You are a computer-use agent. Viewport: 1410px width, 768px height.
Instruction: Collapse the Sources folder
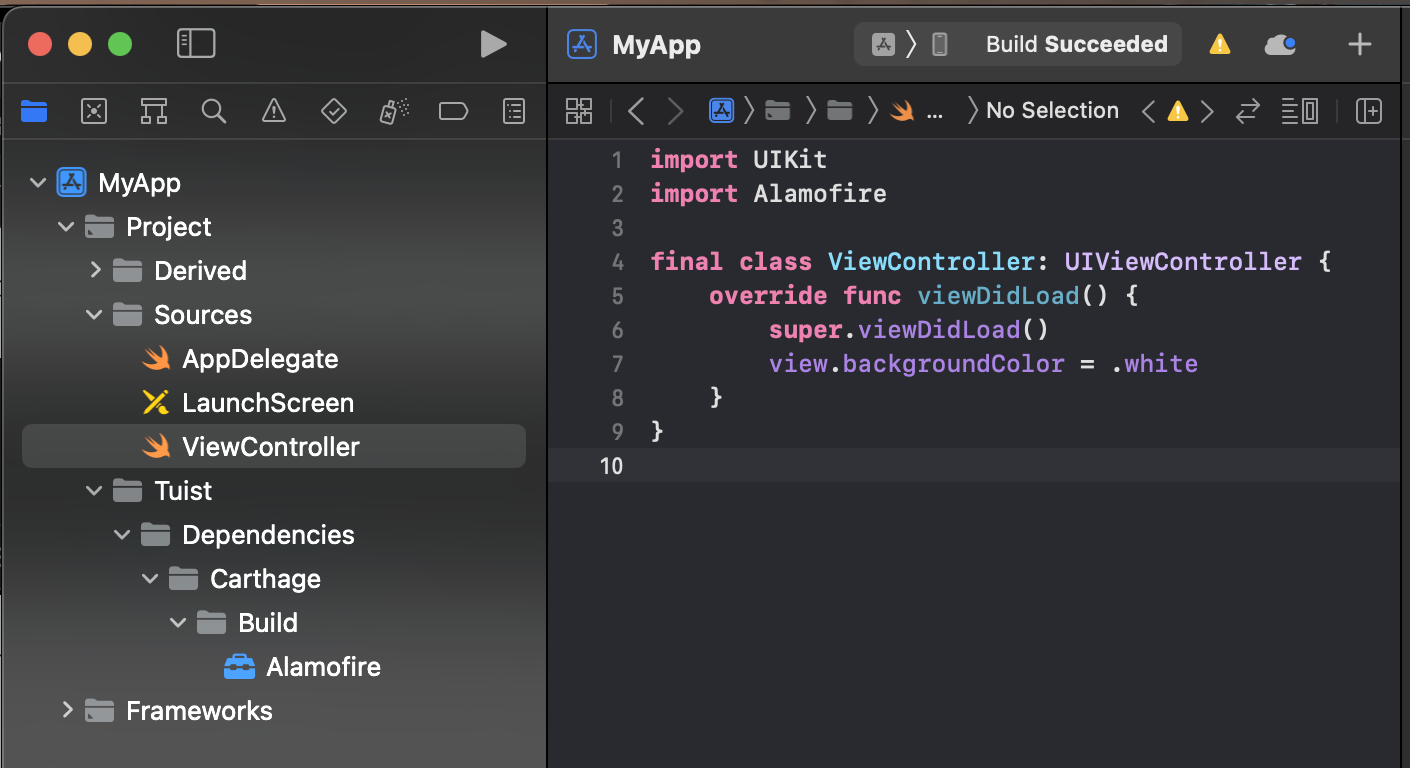[x=94, y=315]
